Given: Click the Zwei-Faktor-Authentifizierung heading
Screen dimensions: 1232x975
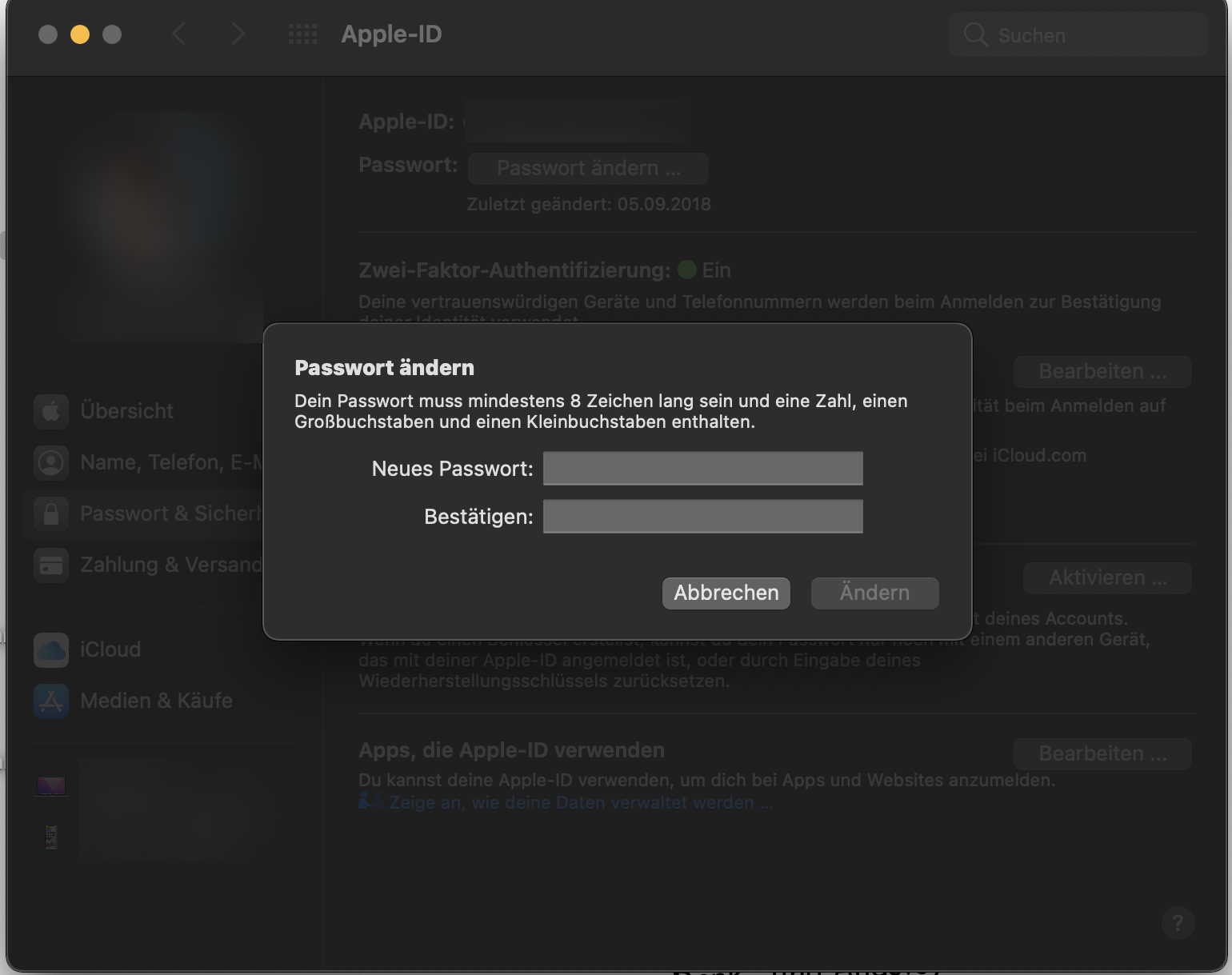Looking at the screenshot, I should (x=514, y=270).
